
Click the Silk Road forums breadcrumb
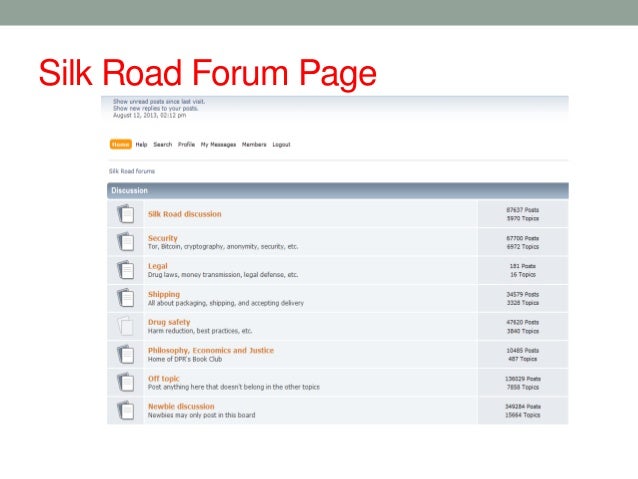pos(132,171)
